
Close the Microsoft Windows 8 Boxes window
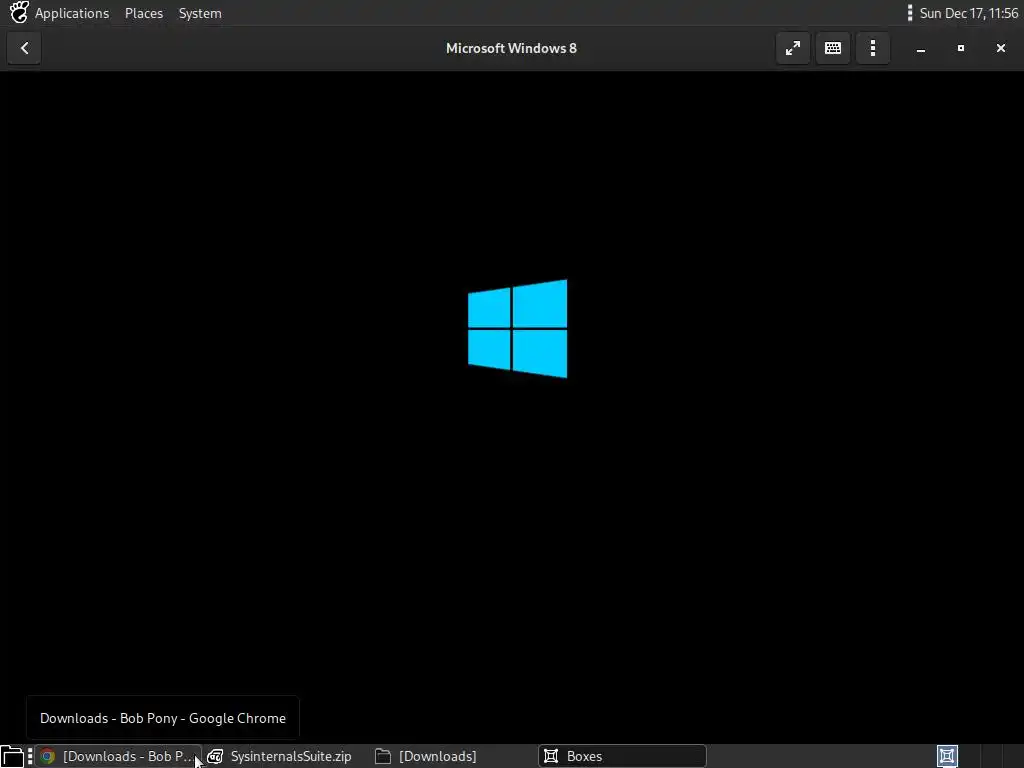click(x=1000, y=48)
